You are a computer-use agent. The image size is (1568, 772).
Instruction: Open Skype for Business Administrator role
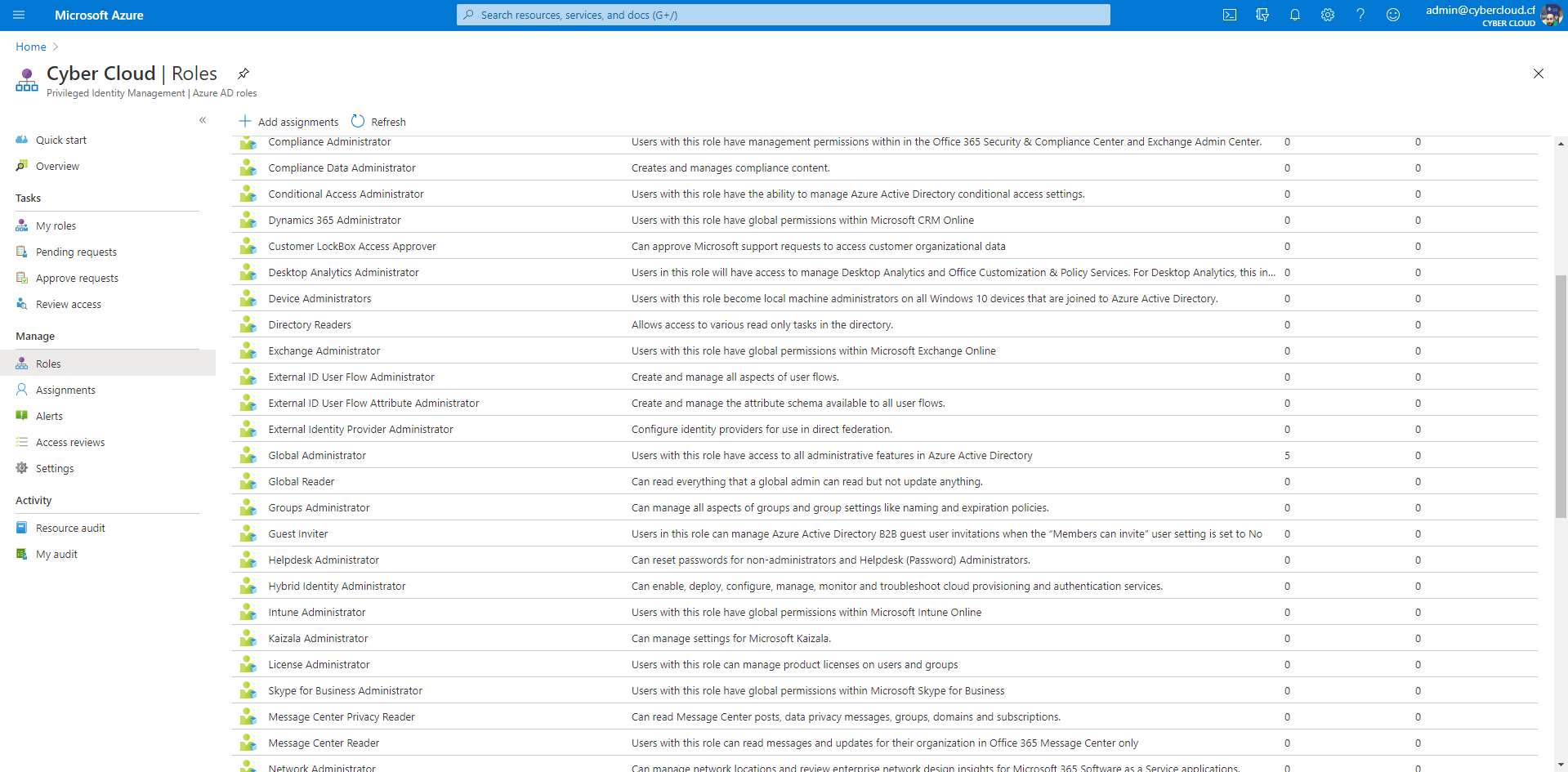coord(345,690)
